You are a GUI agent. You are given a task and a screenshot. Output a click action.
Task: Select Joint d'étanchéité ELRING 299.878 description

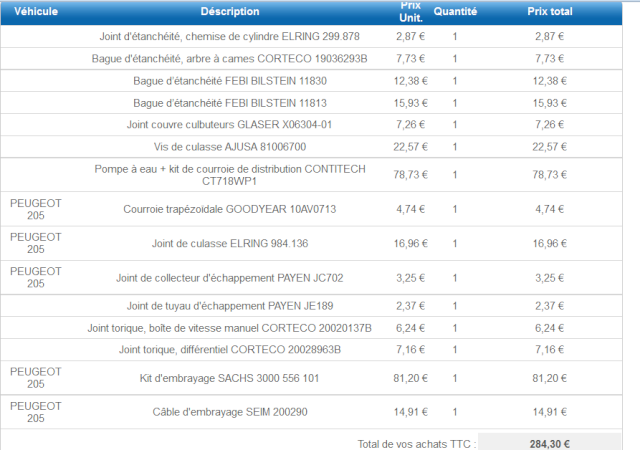point(229,36)
